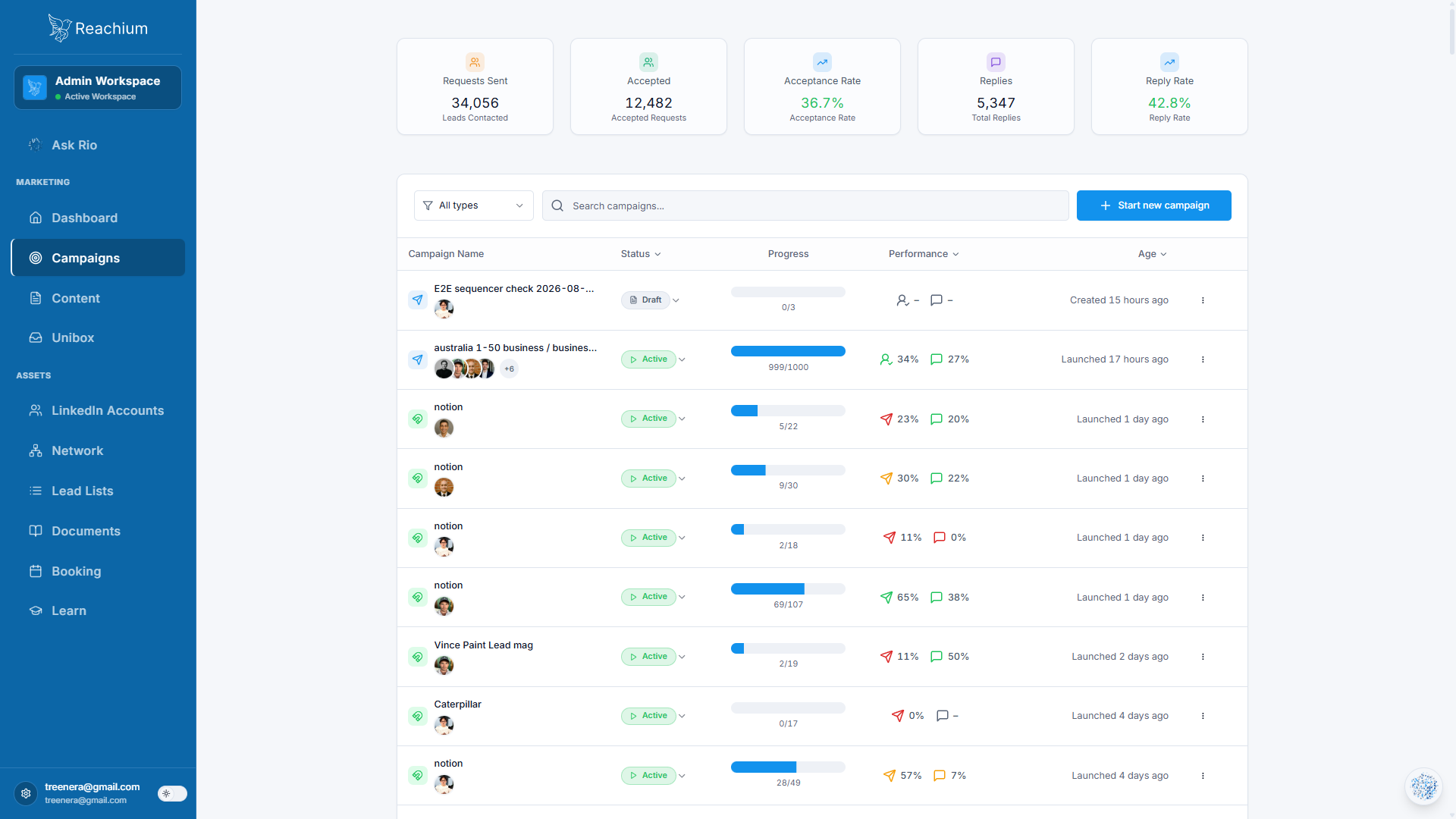Click Start new campaign button
Image resolution: width=1456 pixels, height=819 pixels.
[1153, 206]
